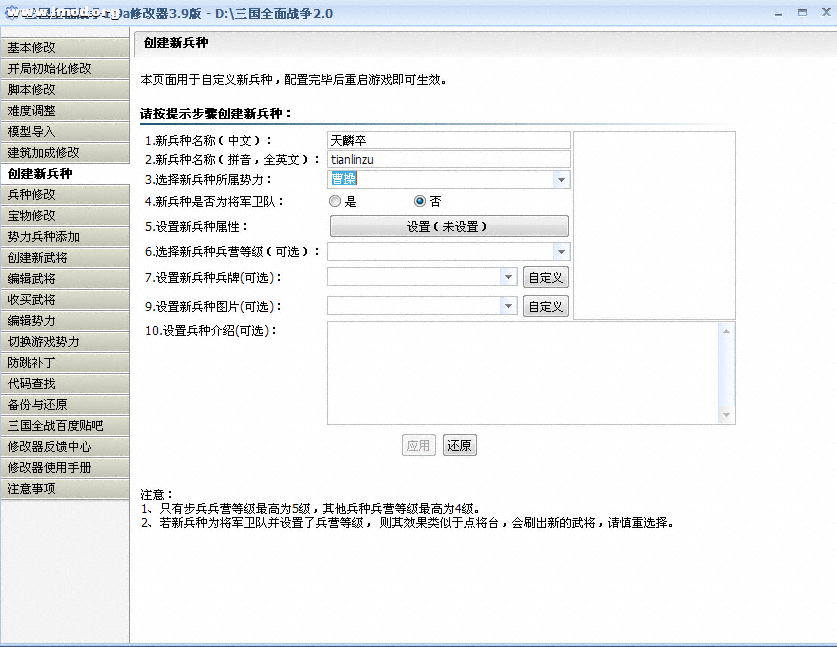This screenshot has width=837, height=647.
Task: Select the 否 radio button
Action: (x=420, y=201)
